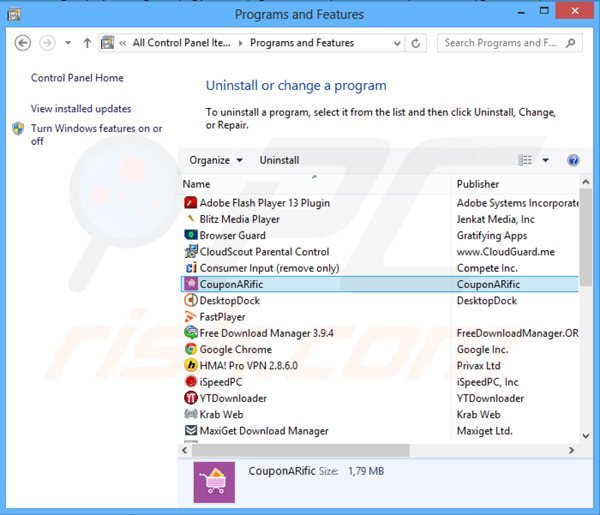
Task: Click the Adobe Flash Player 13 Plugin icon
Action: click(x=191, y=202)
